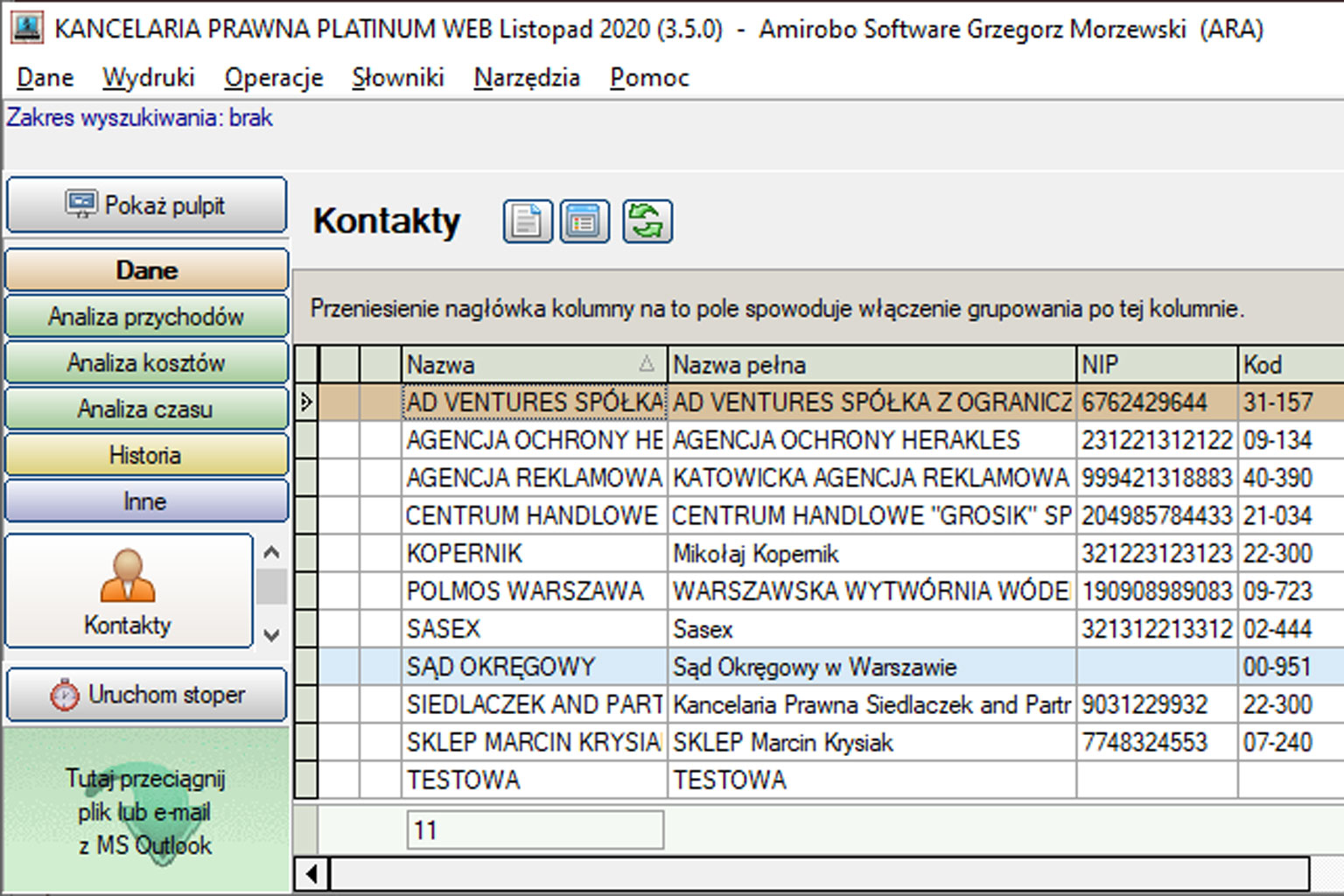The height and width of the screenshot is (896, 1344).
Task: Start the timer with Uruchom stoper
Action: tap(147, 695)
